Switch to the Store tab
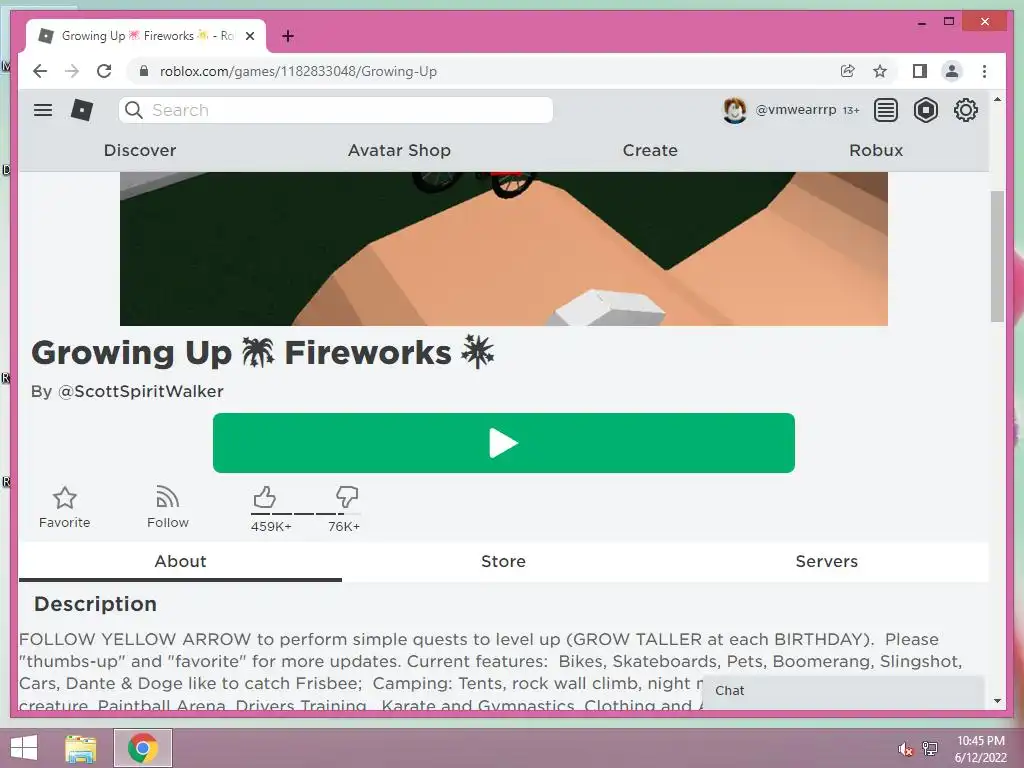1024x768 pixels. [504, 562]
